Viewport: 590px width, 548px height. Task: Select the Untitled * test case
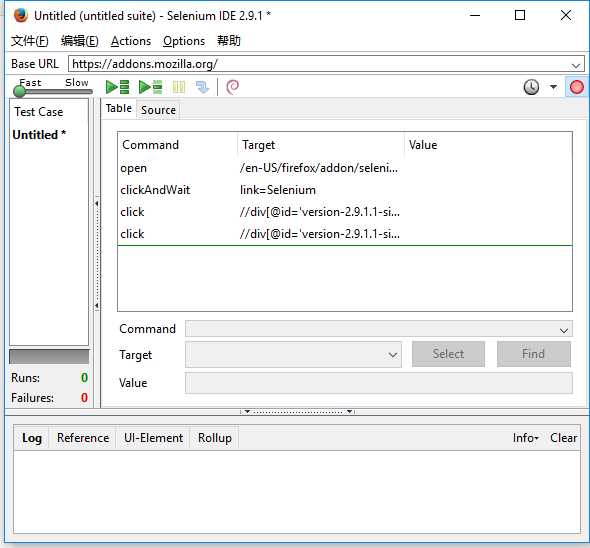39,135
